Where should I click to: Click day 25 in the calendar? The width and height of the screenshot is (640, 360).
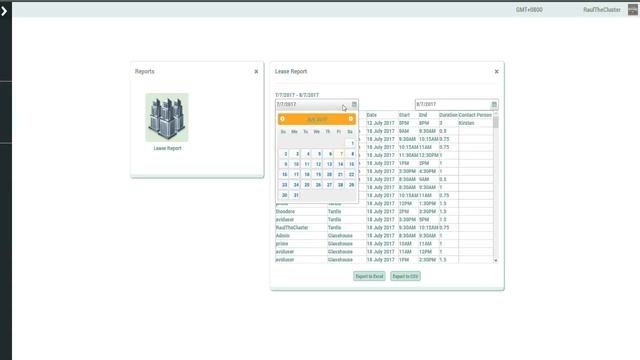307,185
